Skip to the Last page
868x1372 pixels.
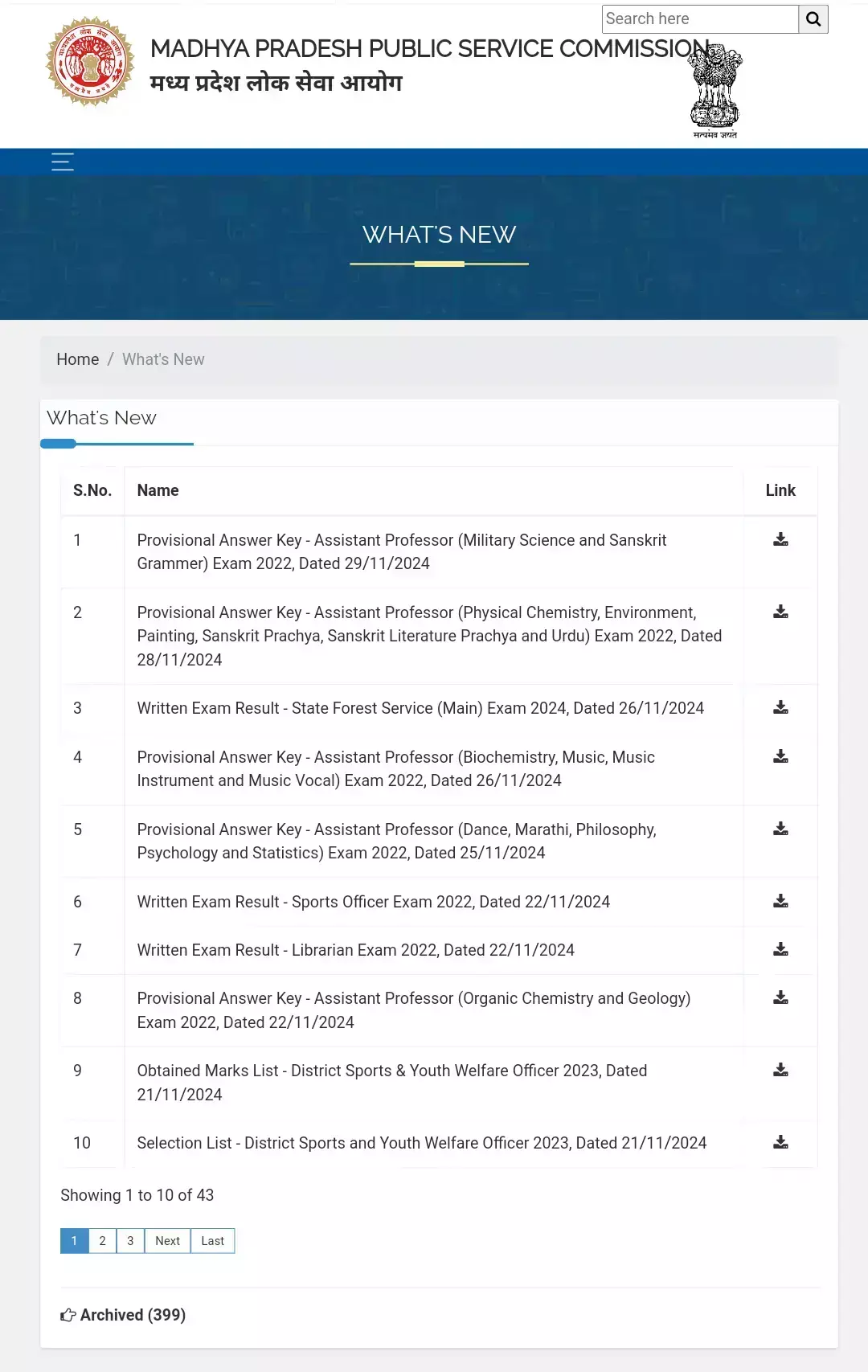pyautogui.click(x=212, y=1241)
